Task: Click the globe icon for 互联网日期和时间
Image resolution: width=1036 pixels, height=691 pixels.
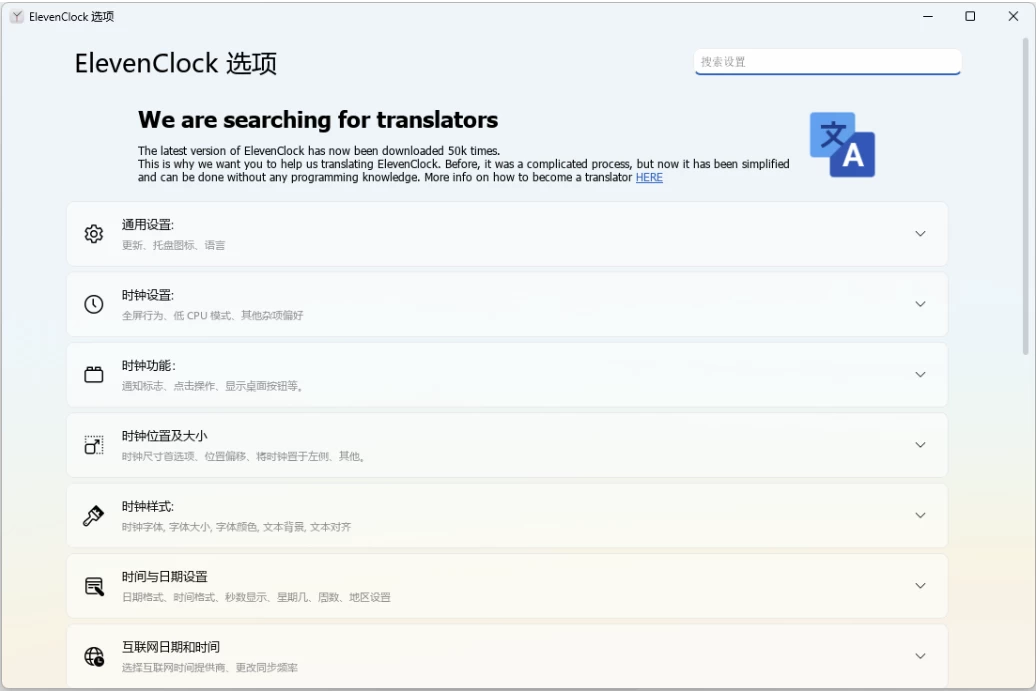Action: coord(94,657)
